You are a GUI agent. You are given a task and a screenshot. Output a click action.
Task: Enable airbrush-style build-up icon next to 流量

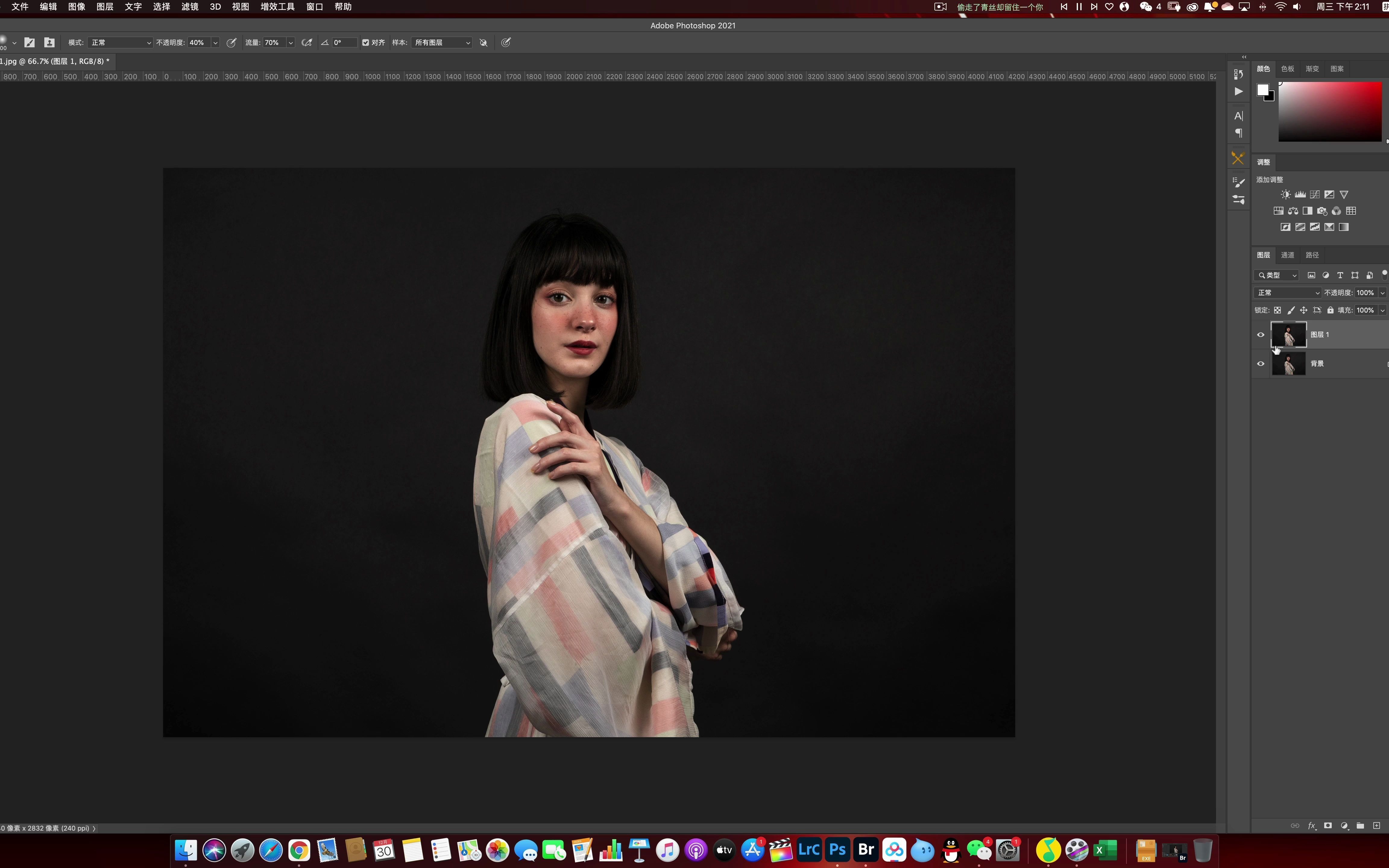tap(307, 42)
